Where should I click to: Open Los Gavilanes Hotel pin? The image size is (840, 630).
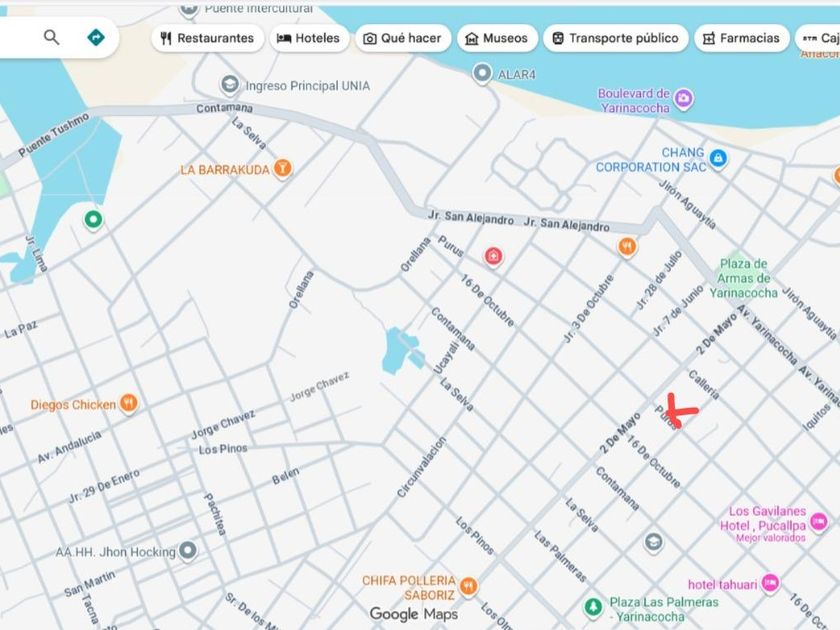pyautogui.click(x=818, y=521)
